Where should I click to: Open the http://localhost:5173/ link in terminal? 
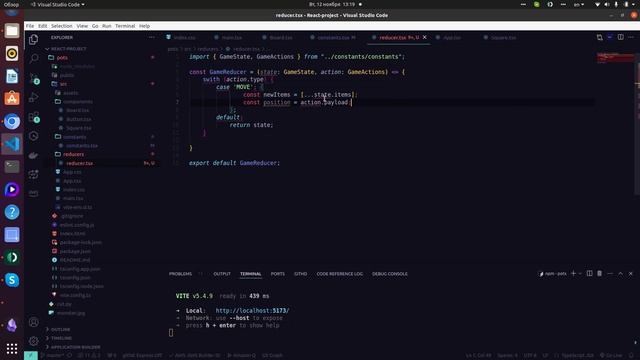[252, 311]
